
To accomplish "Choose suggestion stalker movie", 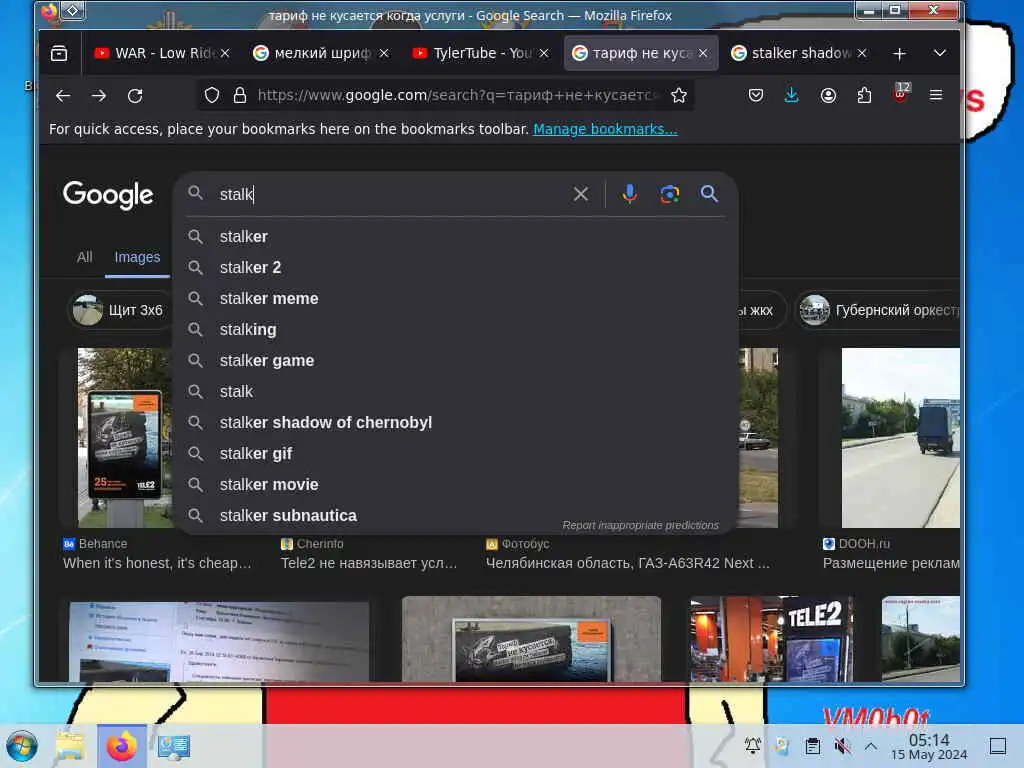I will (x=455, y=485).
